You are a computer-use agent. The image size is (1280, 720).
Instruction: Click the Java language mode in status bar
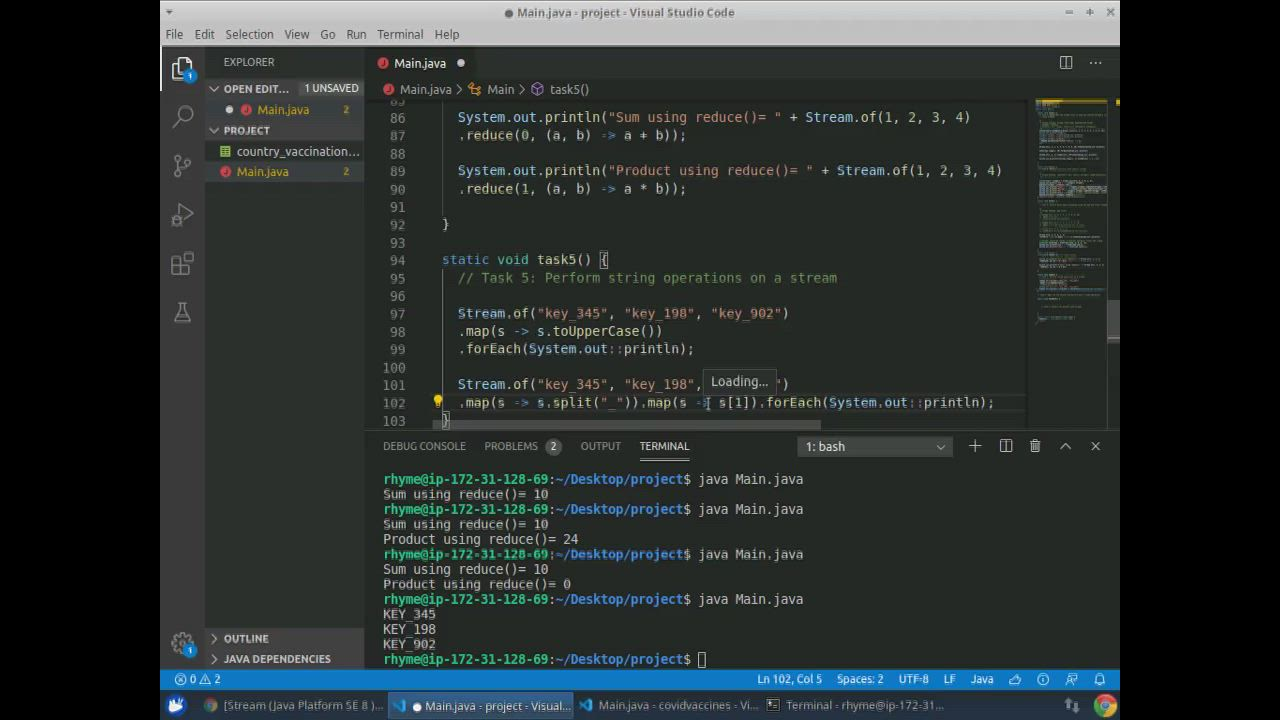(982, 679)
